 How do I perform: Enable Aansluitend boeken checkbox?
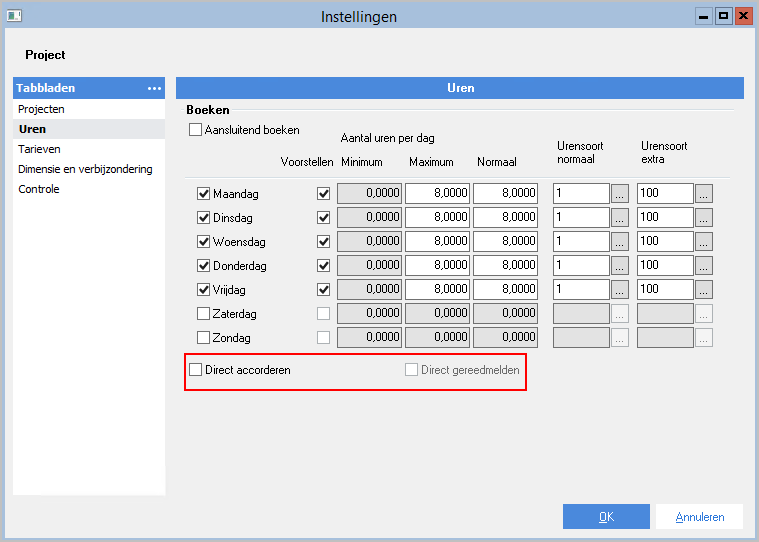pos(195,130)
